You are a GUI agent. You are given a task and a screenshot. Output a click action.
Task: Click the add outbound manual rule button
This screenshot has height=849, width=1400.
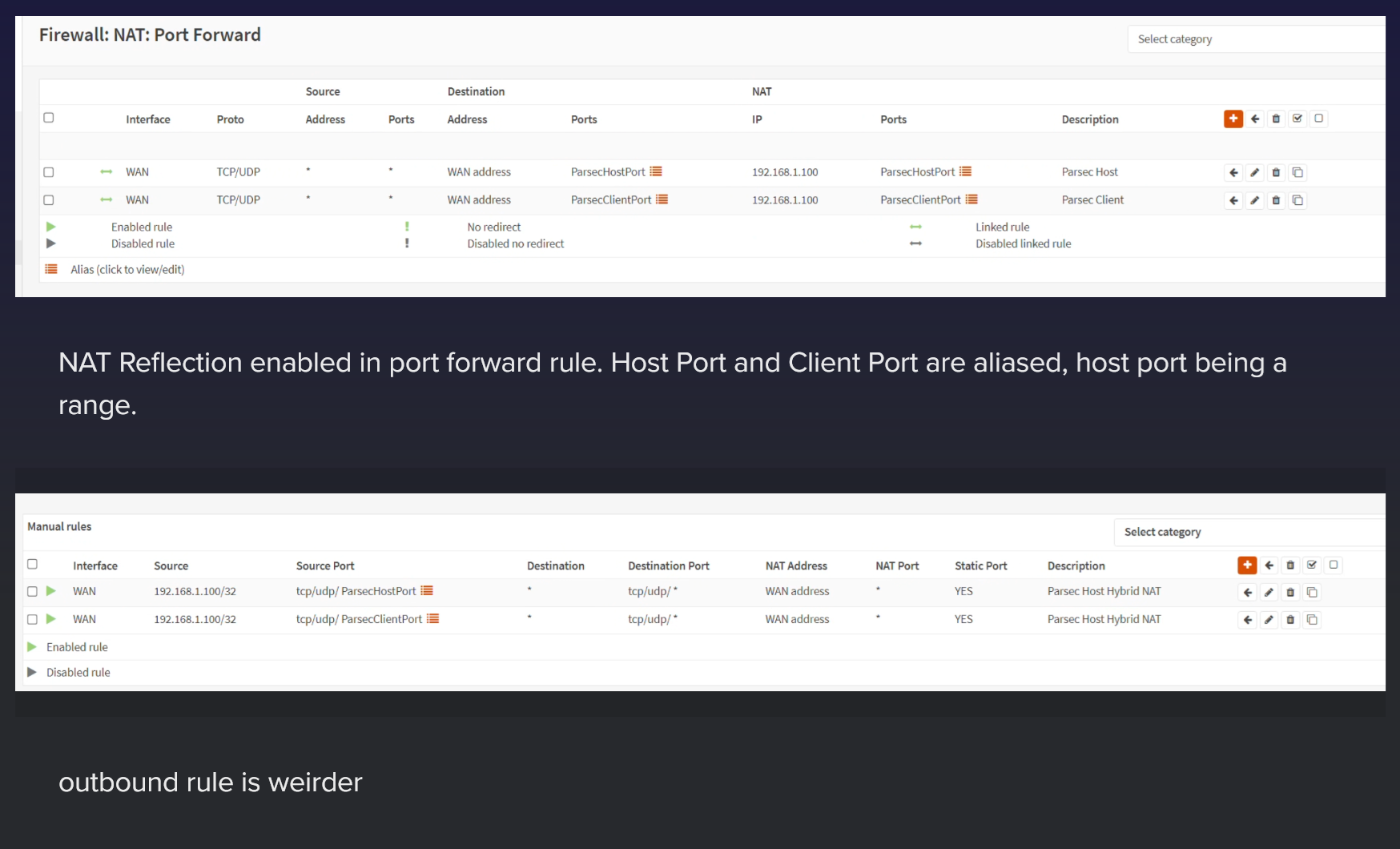(1247, 565)
